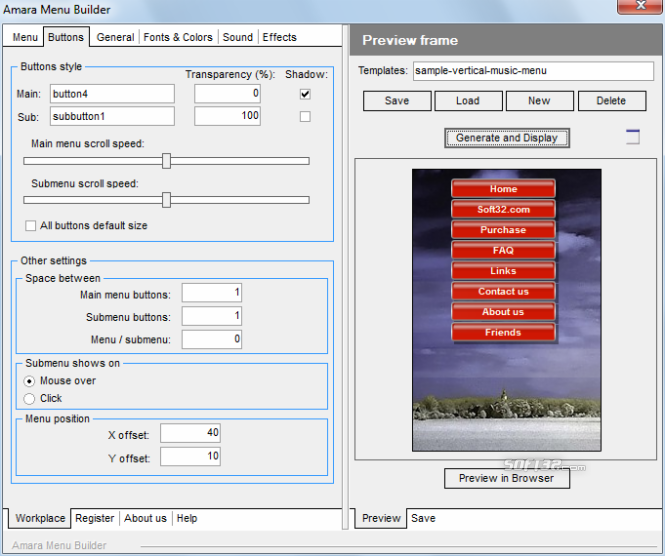Click the Load template button

coord(468,101)
